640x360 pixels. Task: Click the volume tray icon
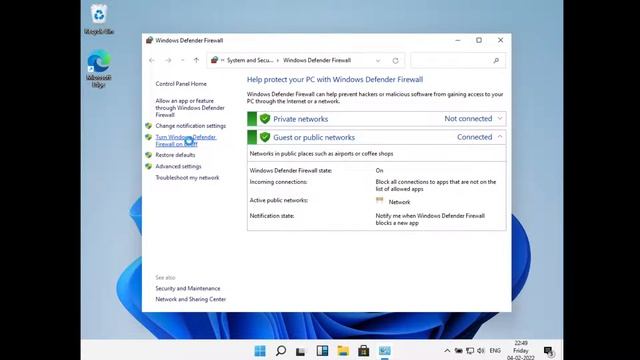coord(481,351)
